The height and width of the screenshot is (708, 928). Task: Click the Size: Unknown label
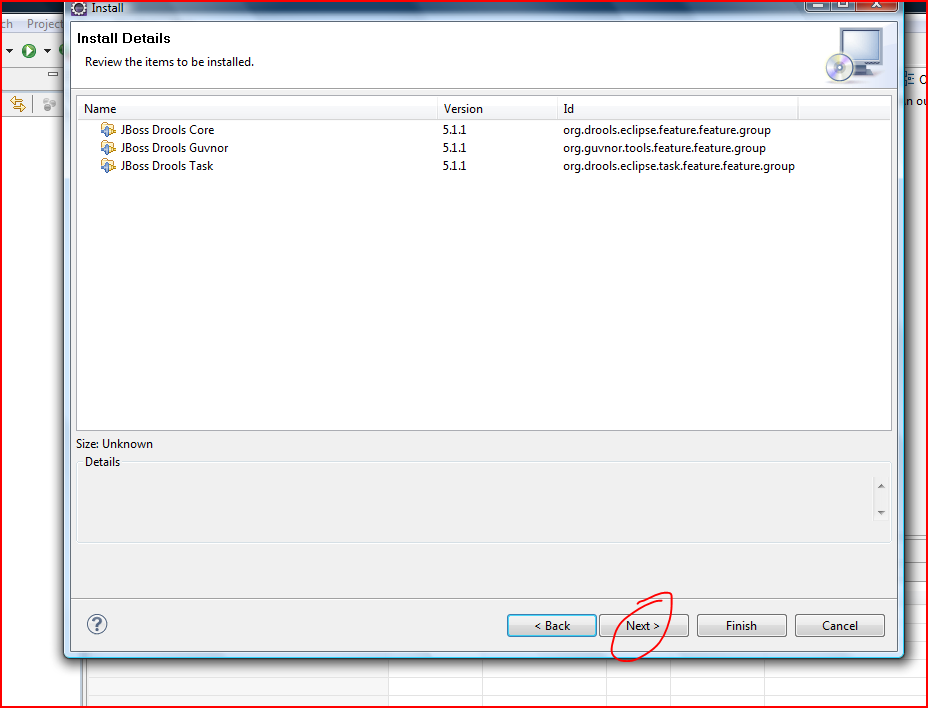pyautogui.click(x=114, y=444)
